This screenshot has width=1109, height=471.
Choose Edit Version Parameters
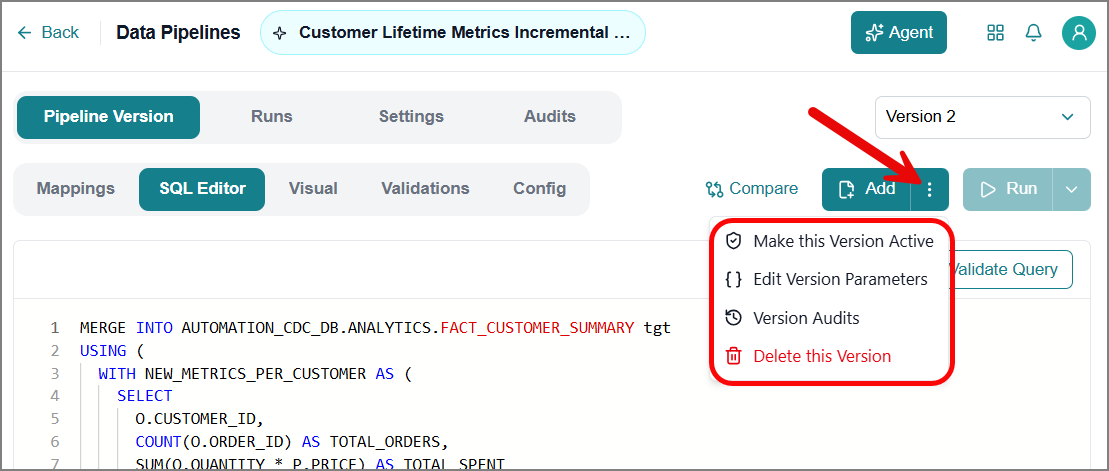click(x=830, y=279)
